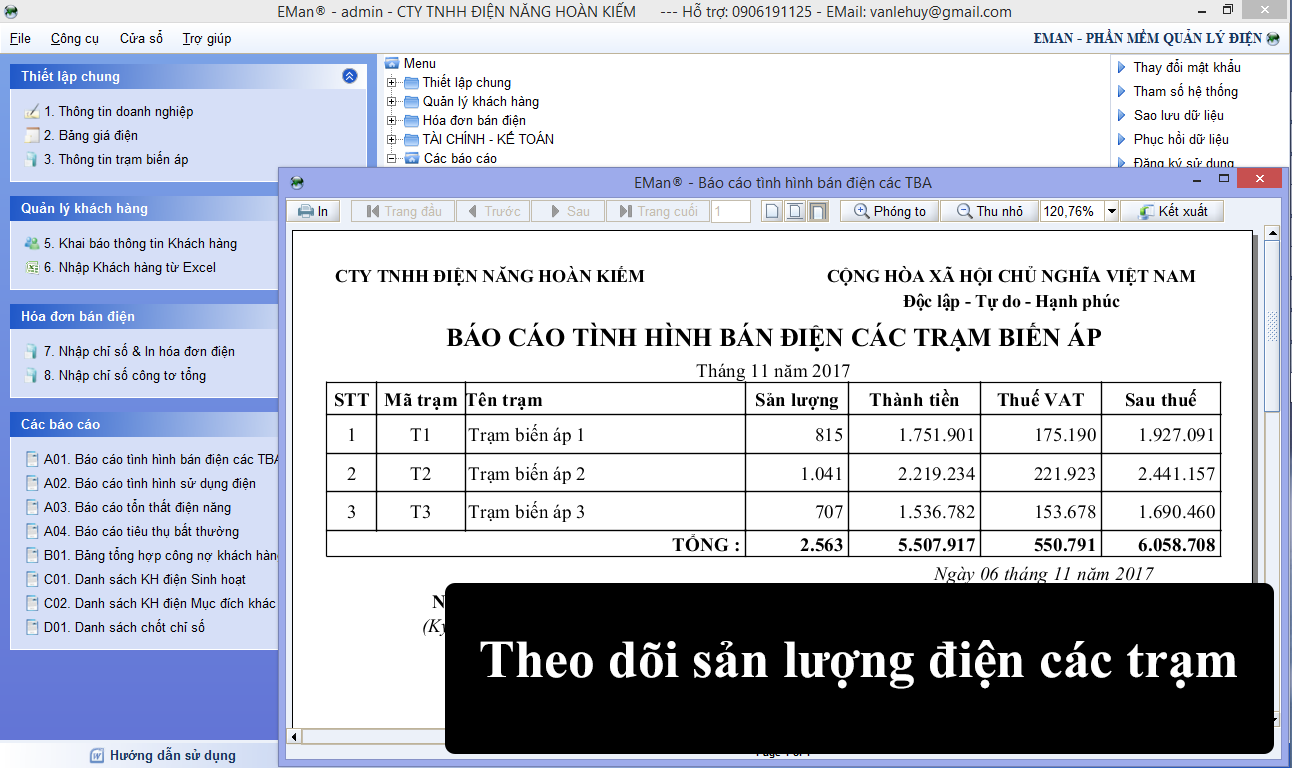Click total value 6.058.708 cell
The width and height of the screenshot is (1292, 768).
pos(1161,545)
